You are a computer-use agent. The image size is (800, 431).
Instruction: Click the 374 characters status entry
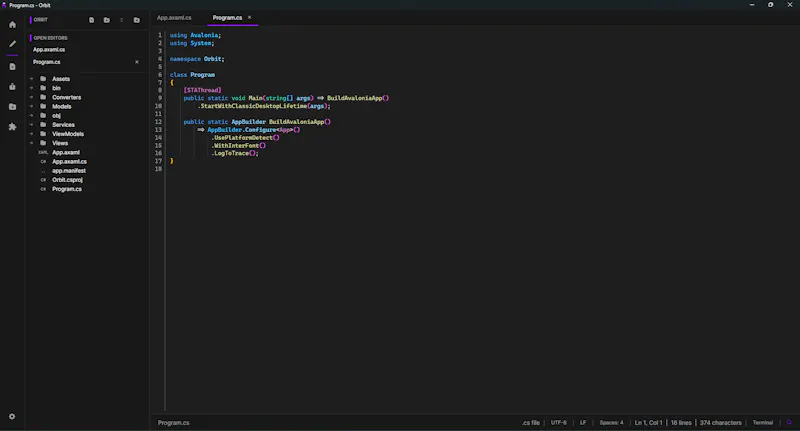tap(720, 422)
